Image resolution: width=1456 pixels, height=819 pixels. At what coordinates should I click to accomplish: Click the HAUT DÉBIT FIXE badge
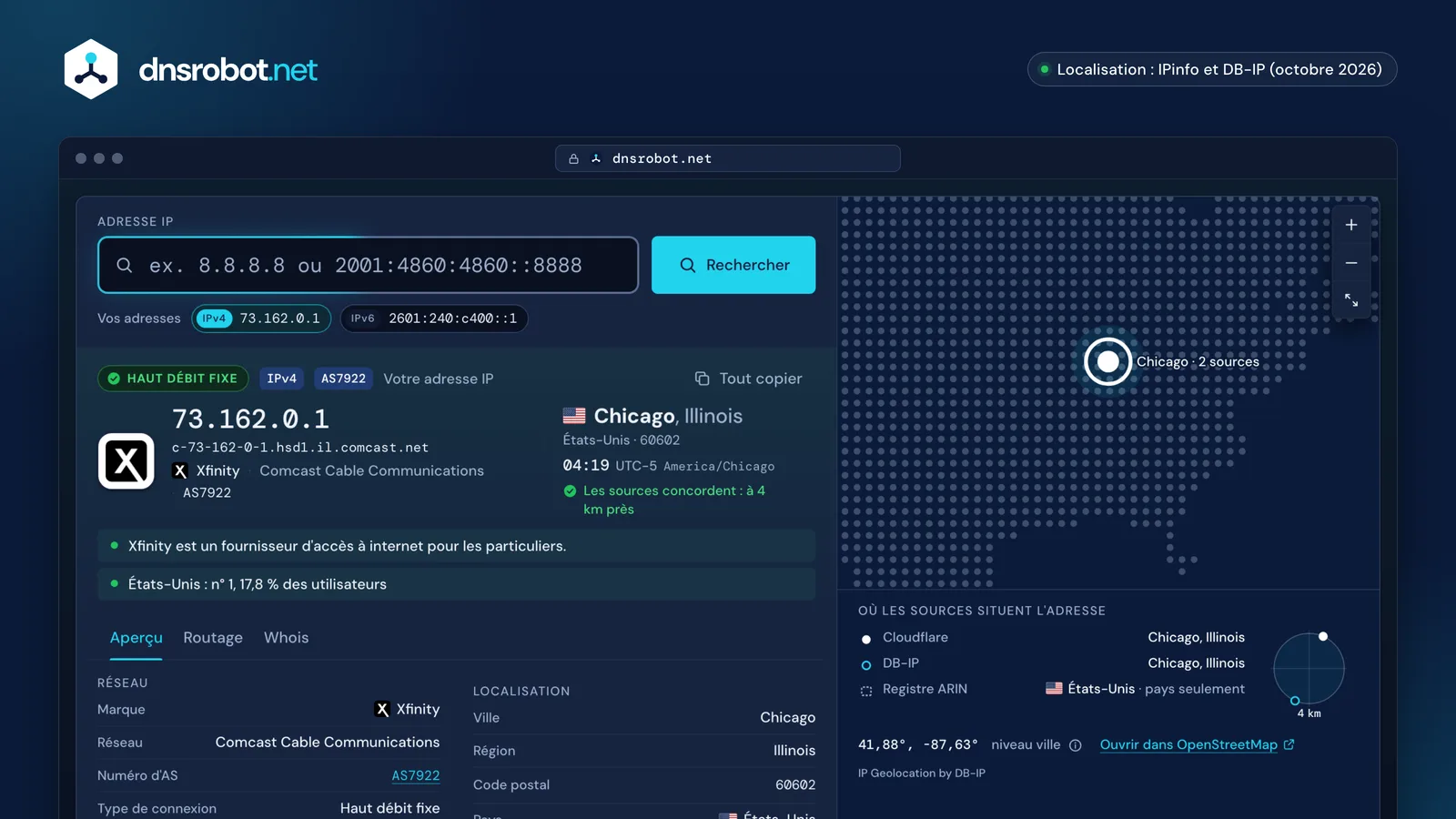pyautogui.click(x=173, y=379)
